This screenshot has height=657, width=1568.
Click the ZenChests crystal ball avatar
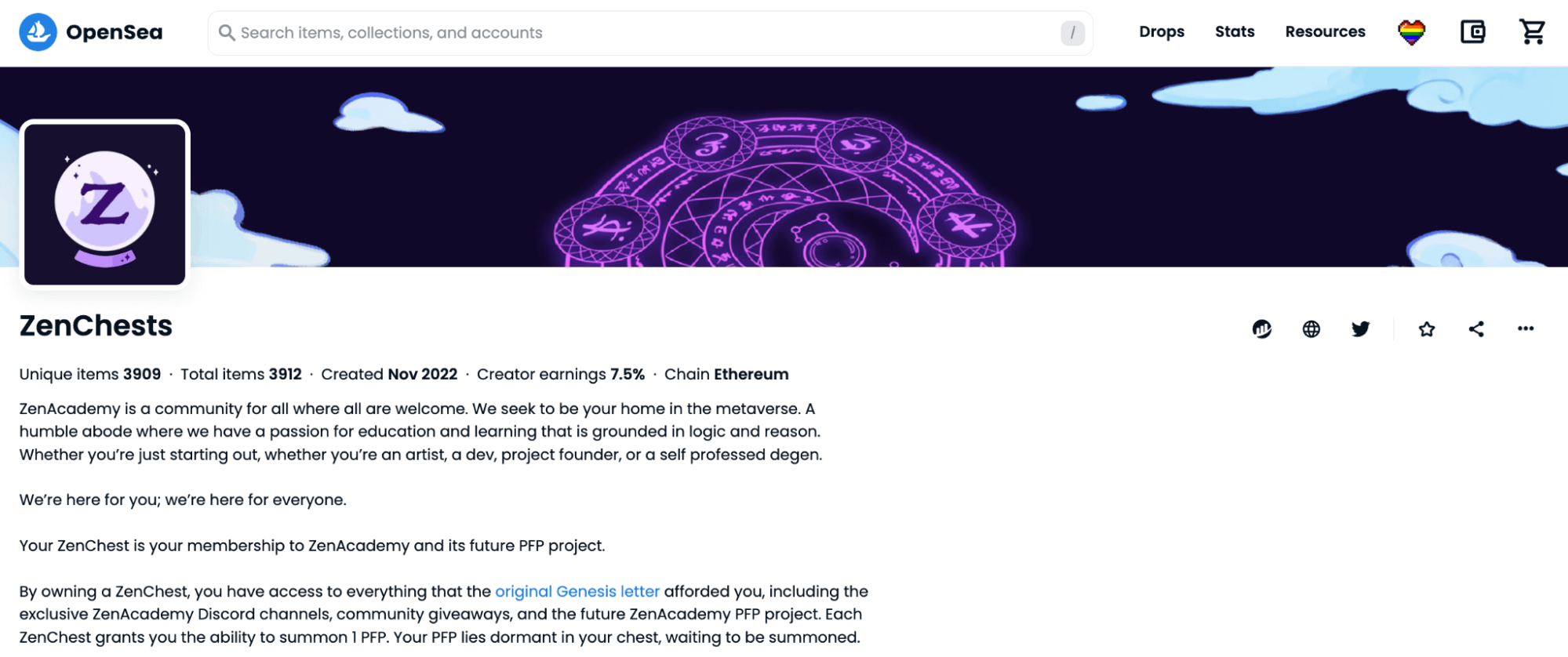click(105, 205)
